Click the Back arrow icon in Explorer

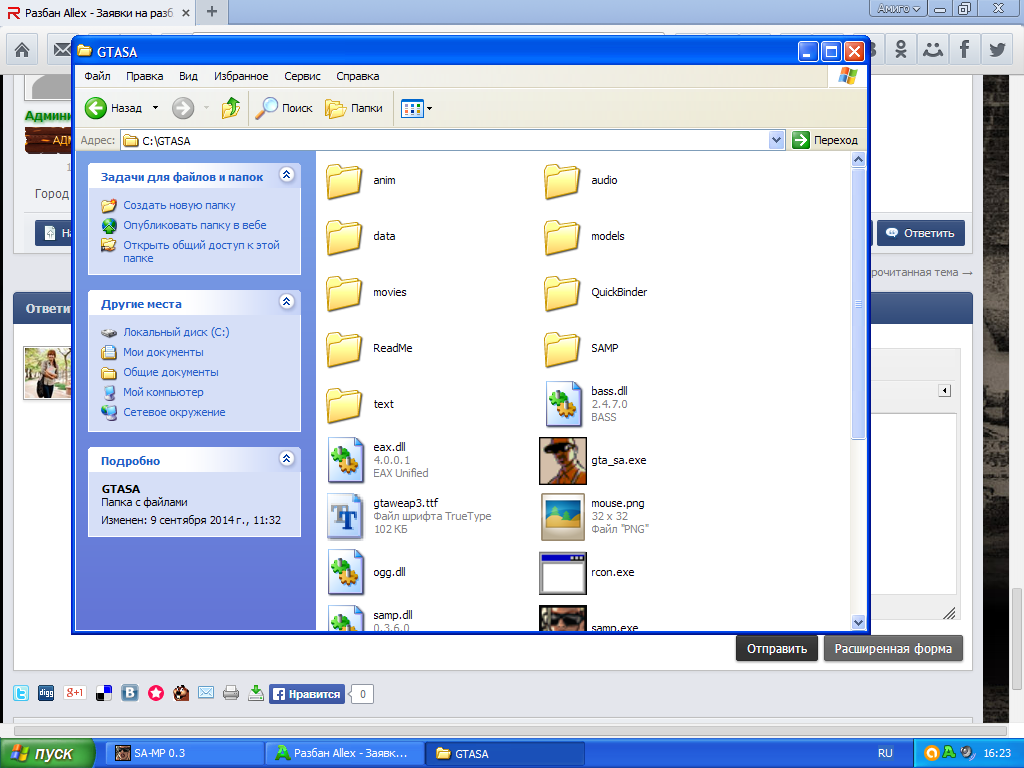point(96,108)
